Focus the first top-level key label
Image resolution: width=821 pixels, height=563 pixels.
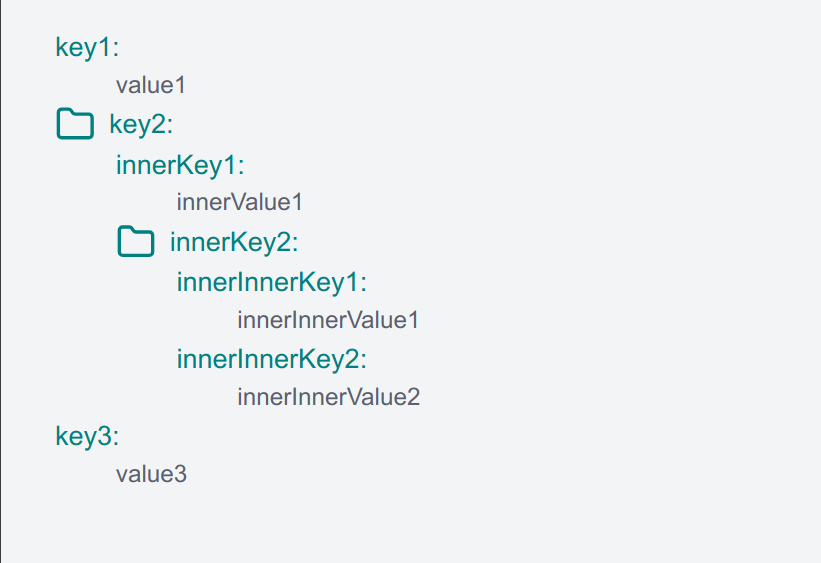[87, 48]
